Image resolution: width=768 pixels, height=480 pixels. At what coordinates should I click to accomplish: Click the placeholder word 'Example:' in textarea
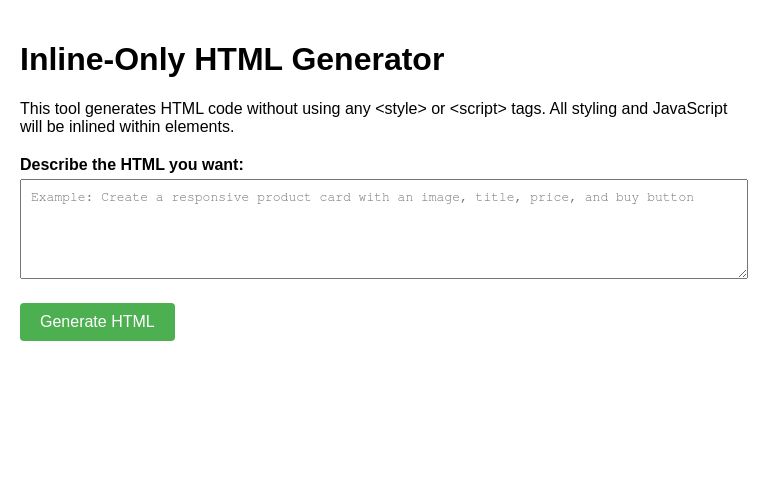coord(62,197)
